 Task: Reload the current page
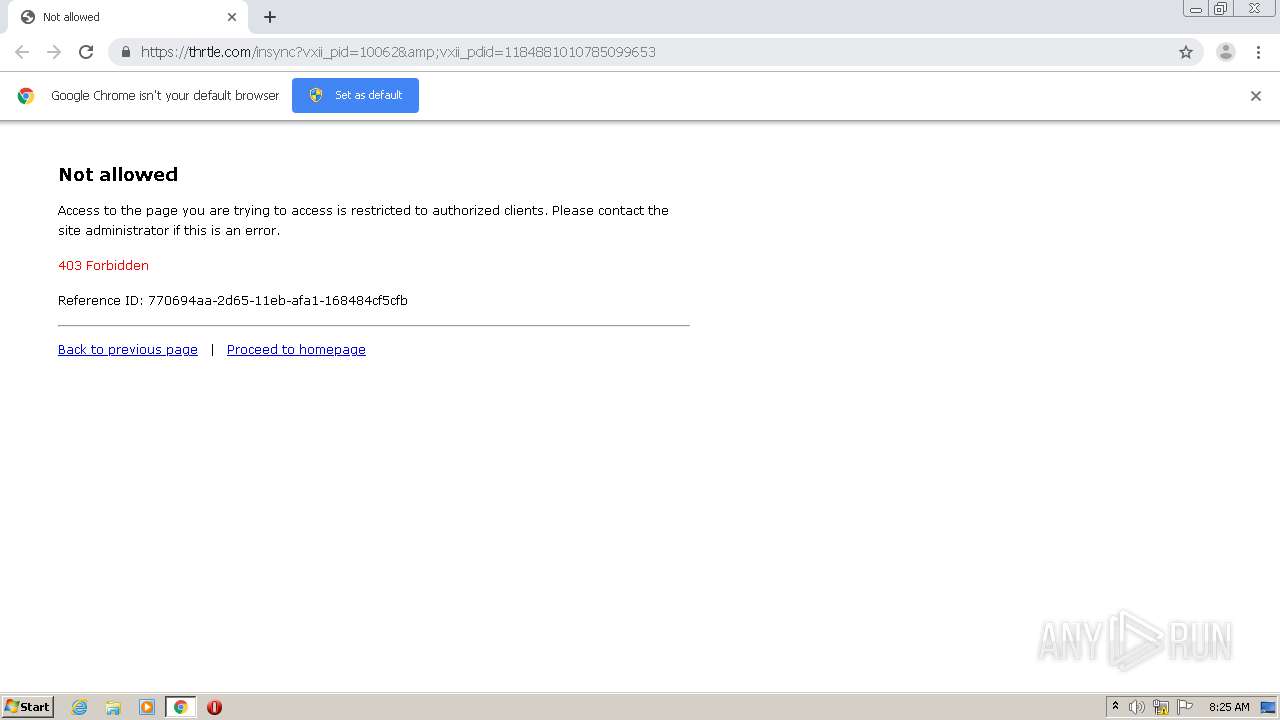[86, 52]
